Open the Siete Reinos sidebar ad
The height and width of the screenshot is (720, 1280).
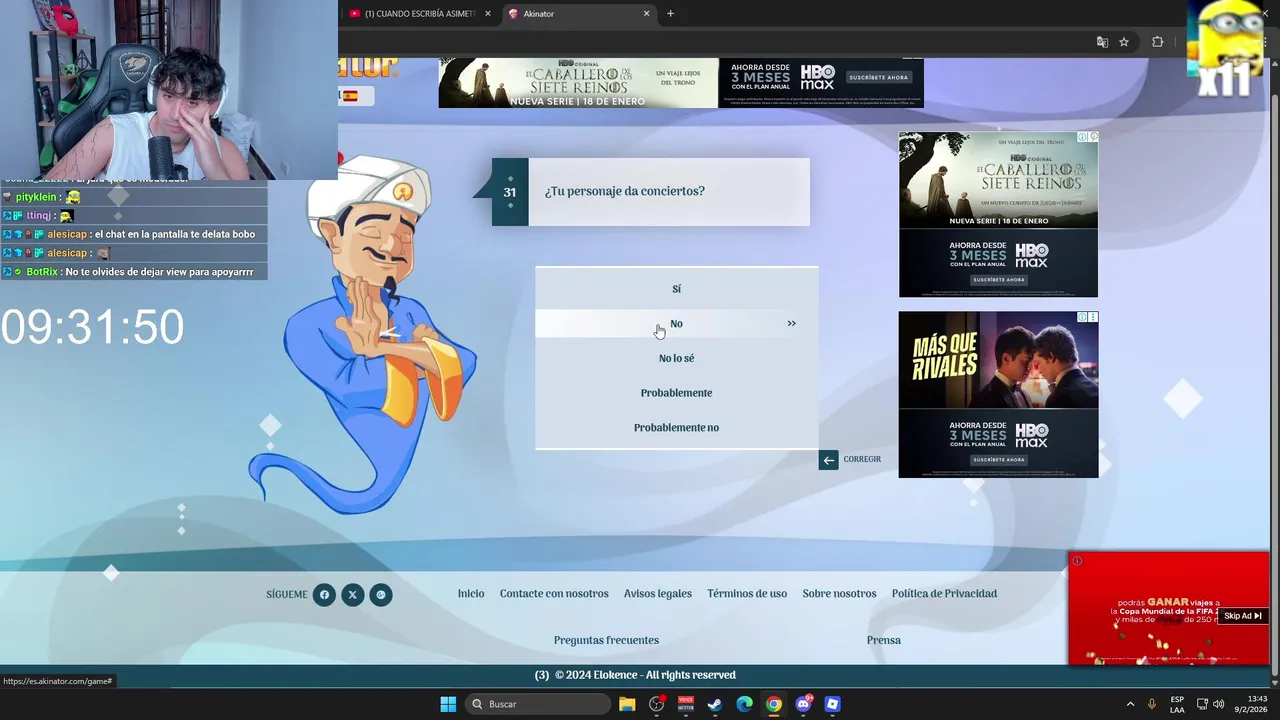[x=998, y=215]
